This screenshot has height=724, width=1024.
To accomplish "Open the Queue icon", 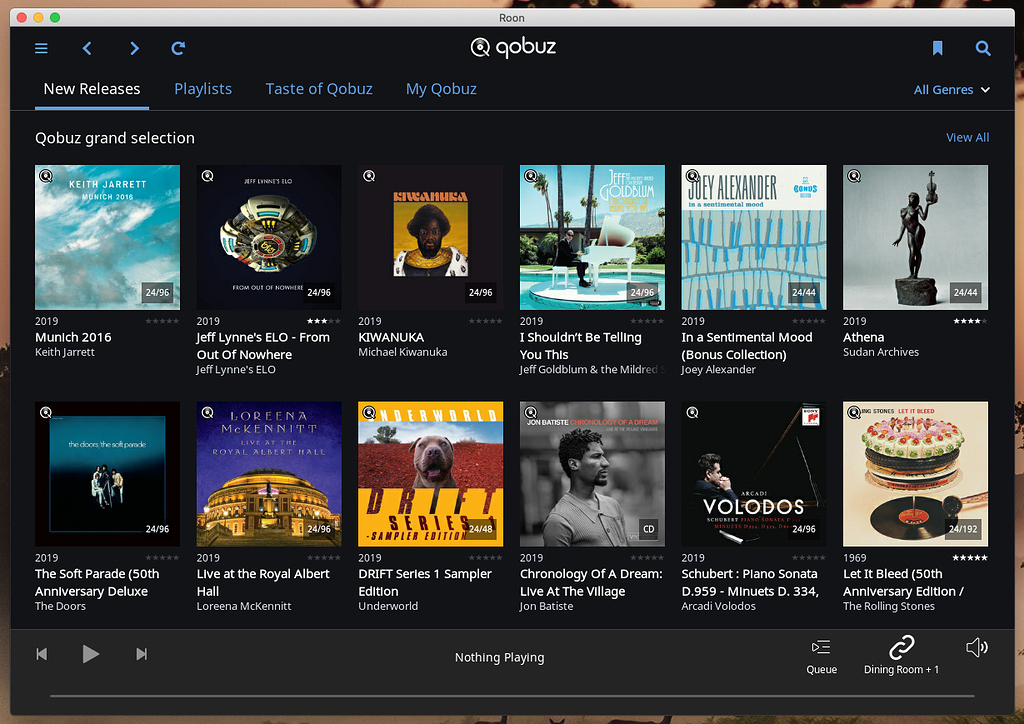I will pos(821,655).
